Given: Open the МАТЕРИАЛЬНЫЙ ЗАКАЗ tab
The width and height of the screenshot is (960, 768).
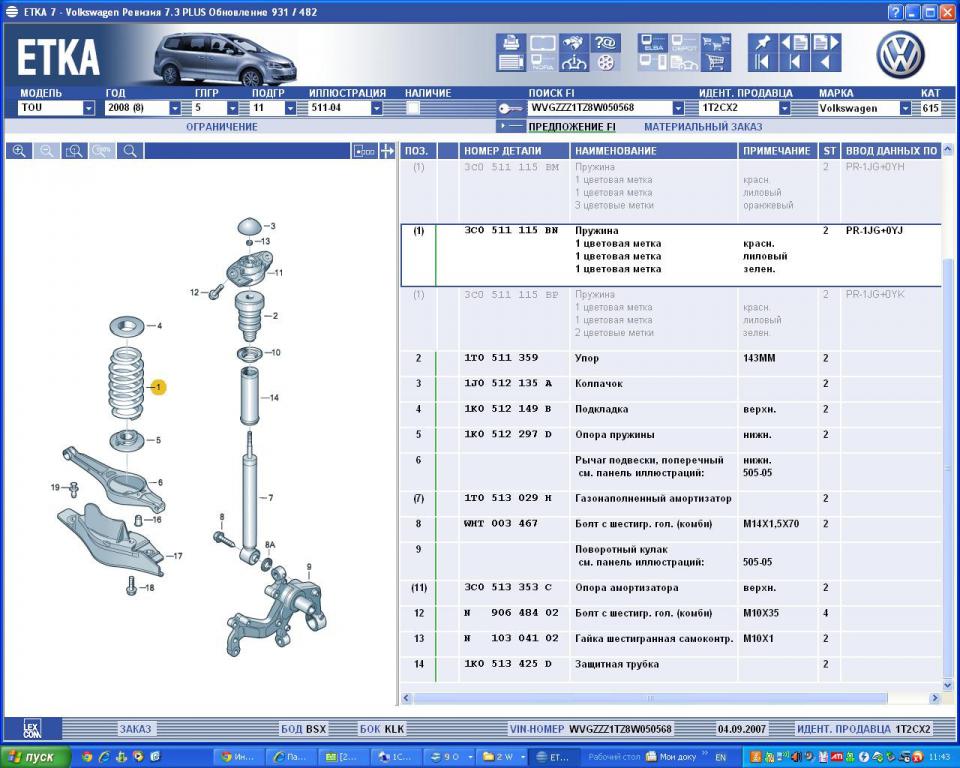Looking at the screenshot, I should pos(703,127).
